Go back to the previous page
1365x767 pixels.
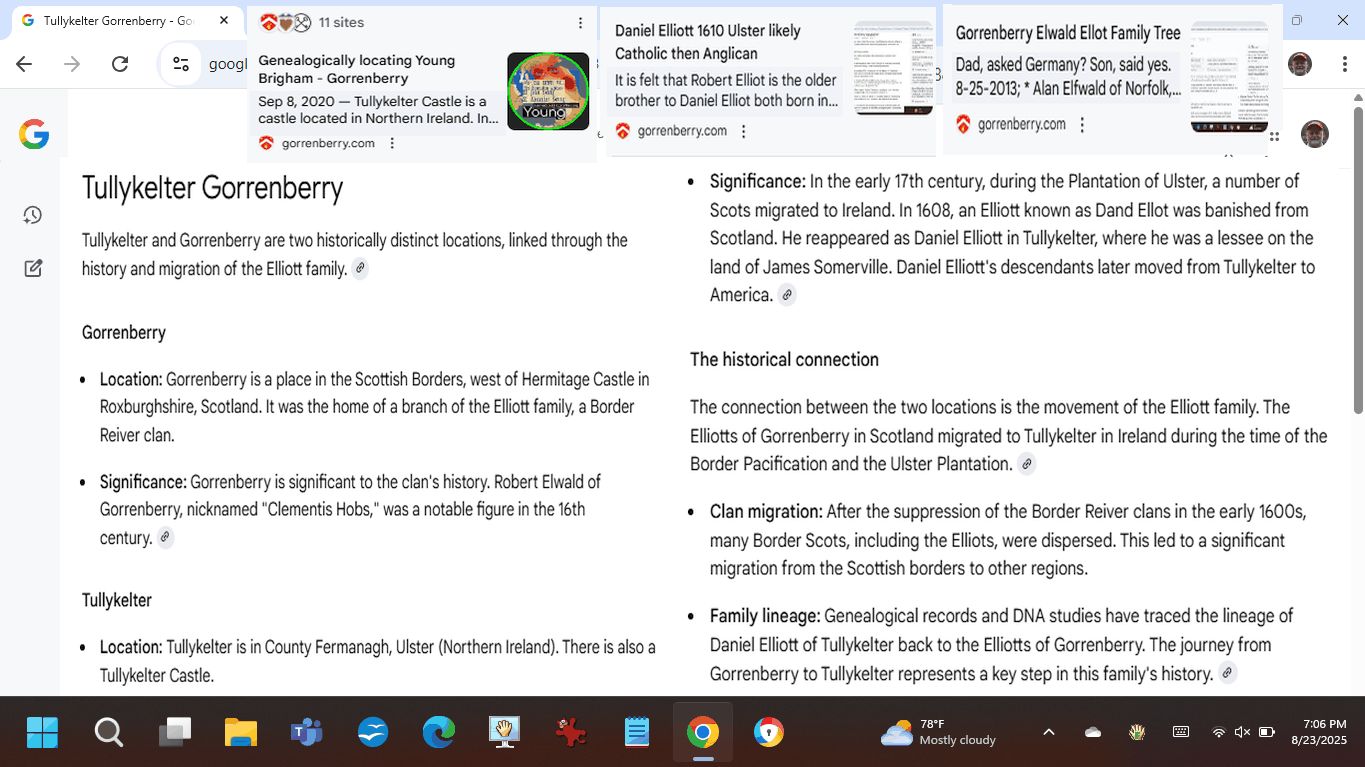(24, 64)
